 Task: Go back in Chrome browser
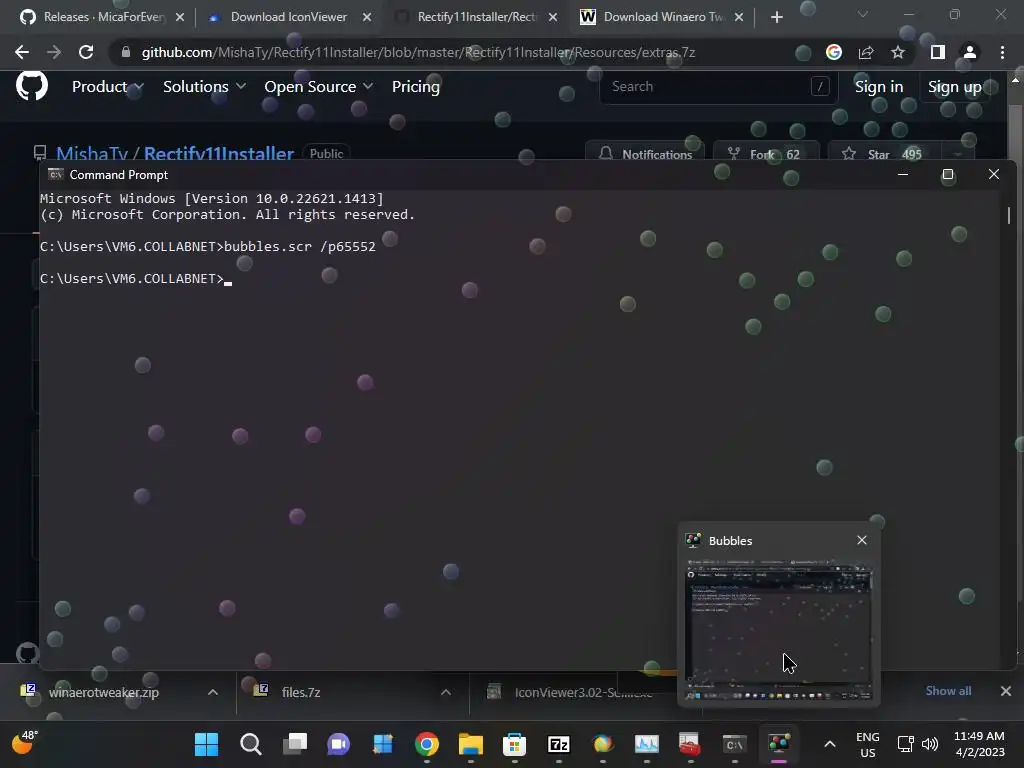click(x=22, y=52)
